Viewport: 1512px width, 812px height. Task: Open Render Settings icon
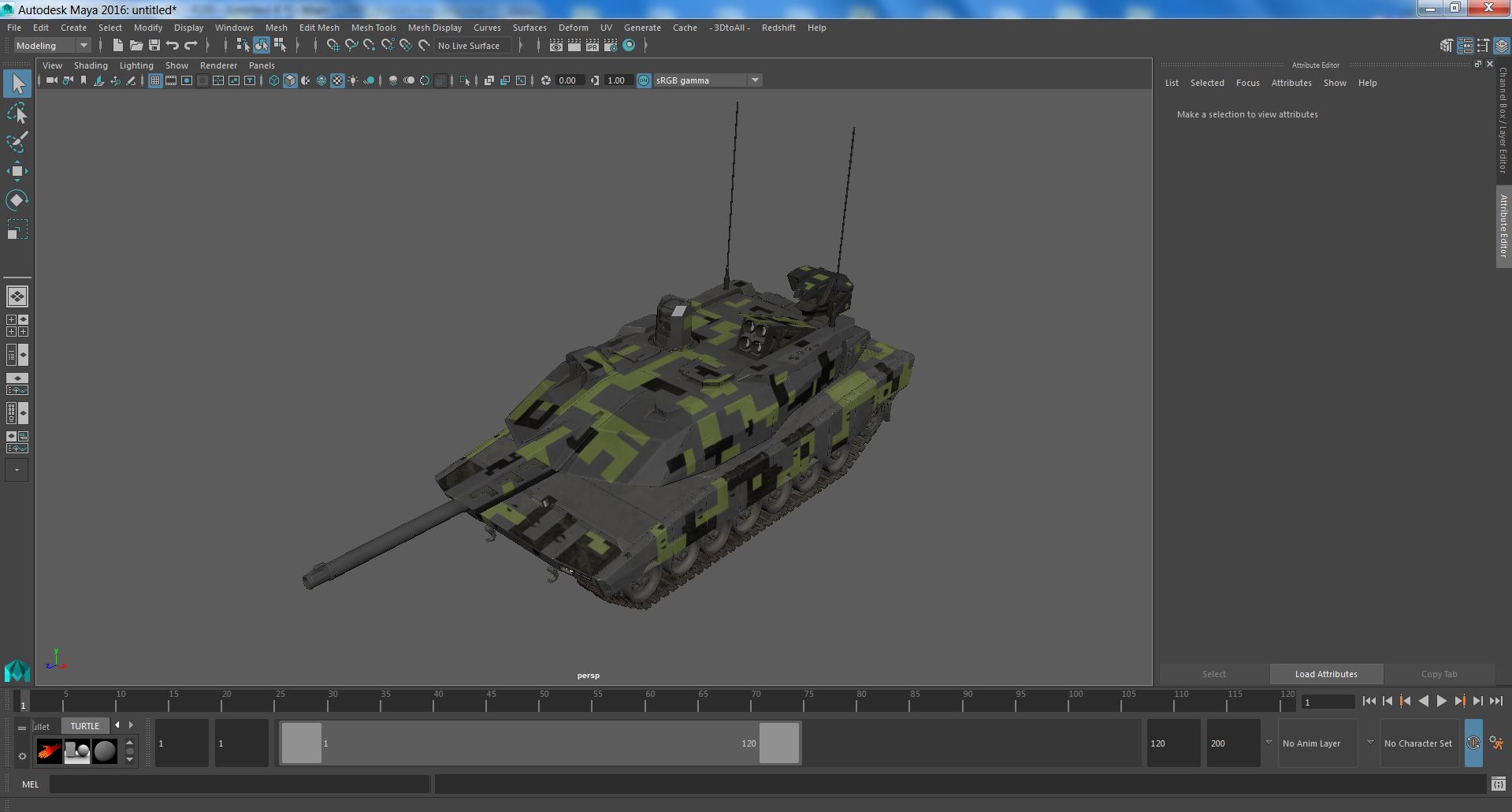point(611,46)
